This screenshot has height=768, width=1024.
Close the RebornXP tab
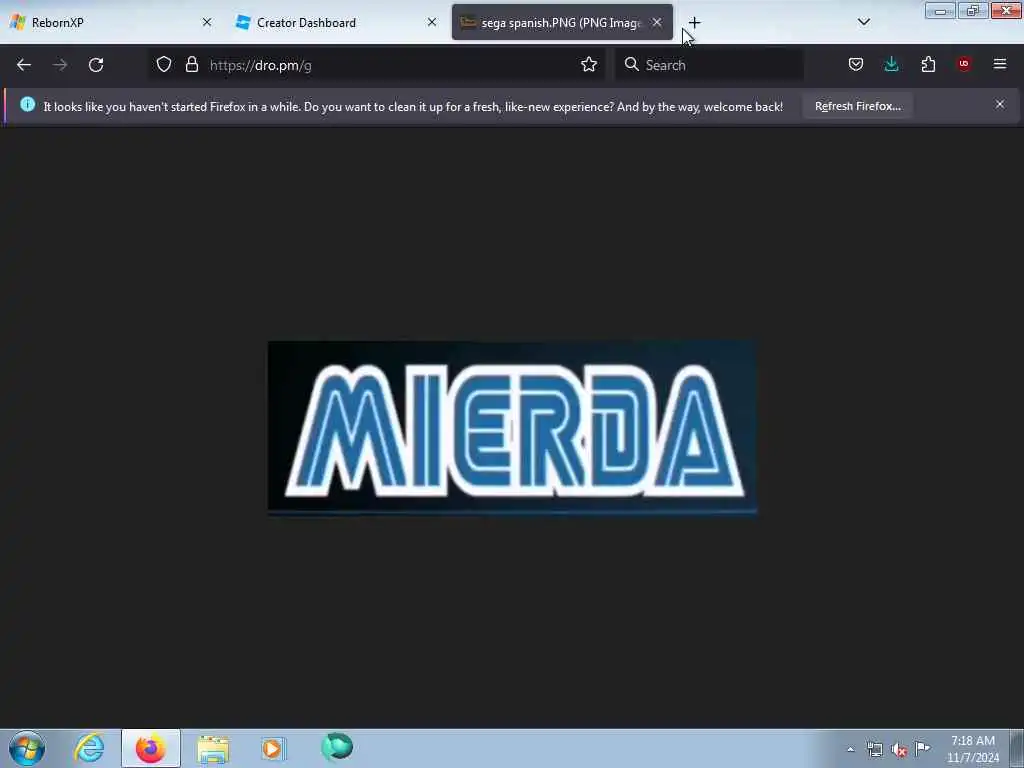pos(207,22)
